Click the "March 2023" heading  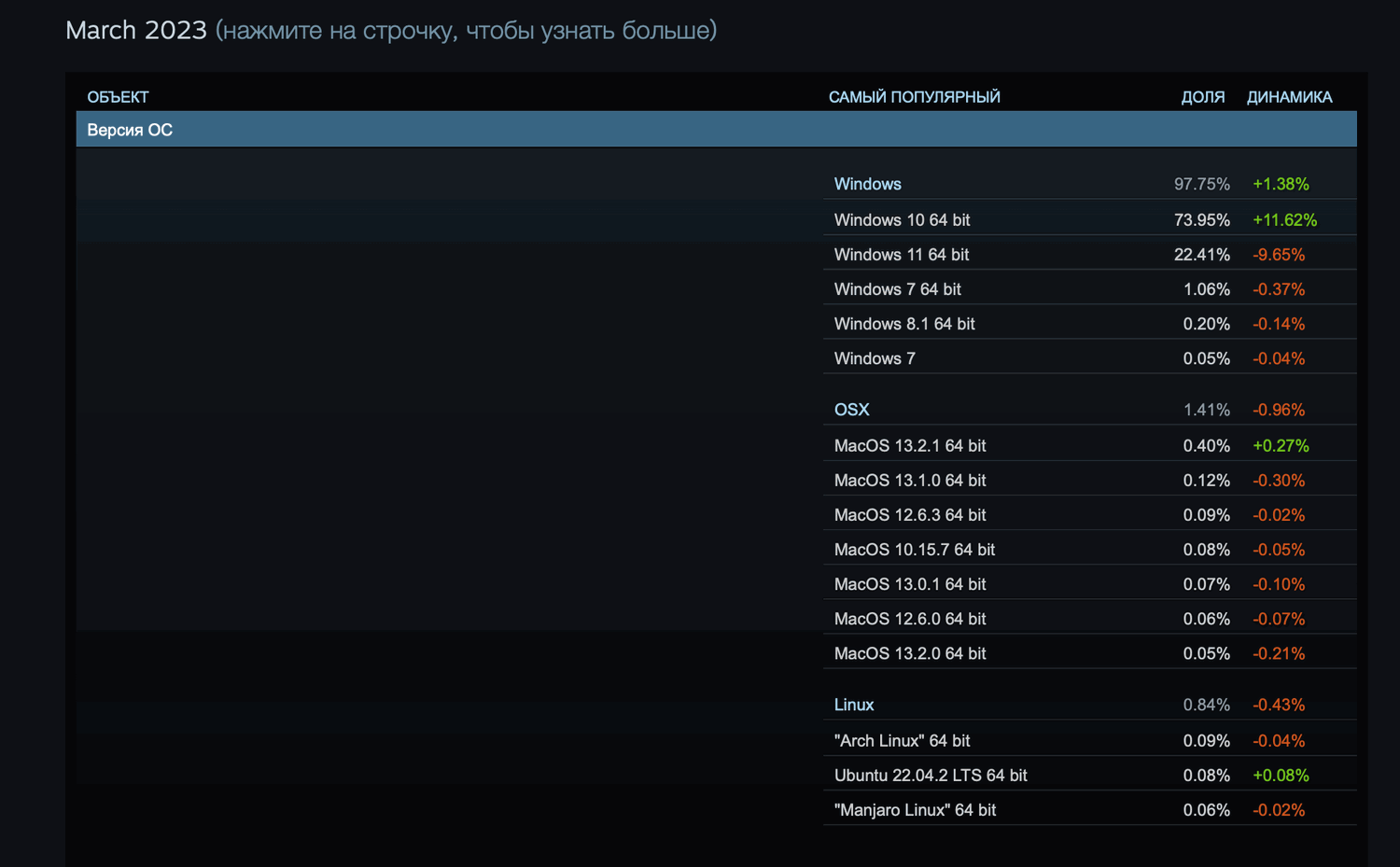pos(136,30)
